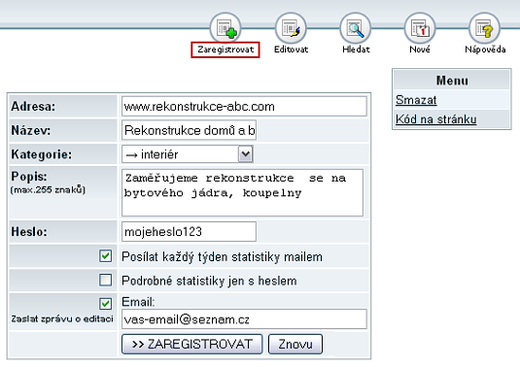
Task: Open the Kód na stránku link
Action: [x=436, y=119]
